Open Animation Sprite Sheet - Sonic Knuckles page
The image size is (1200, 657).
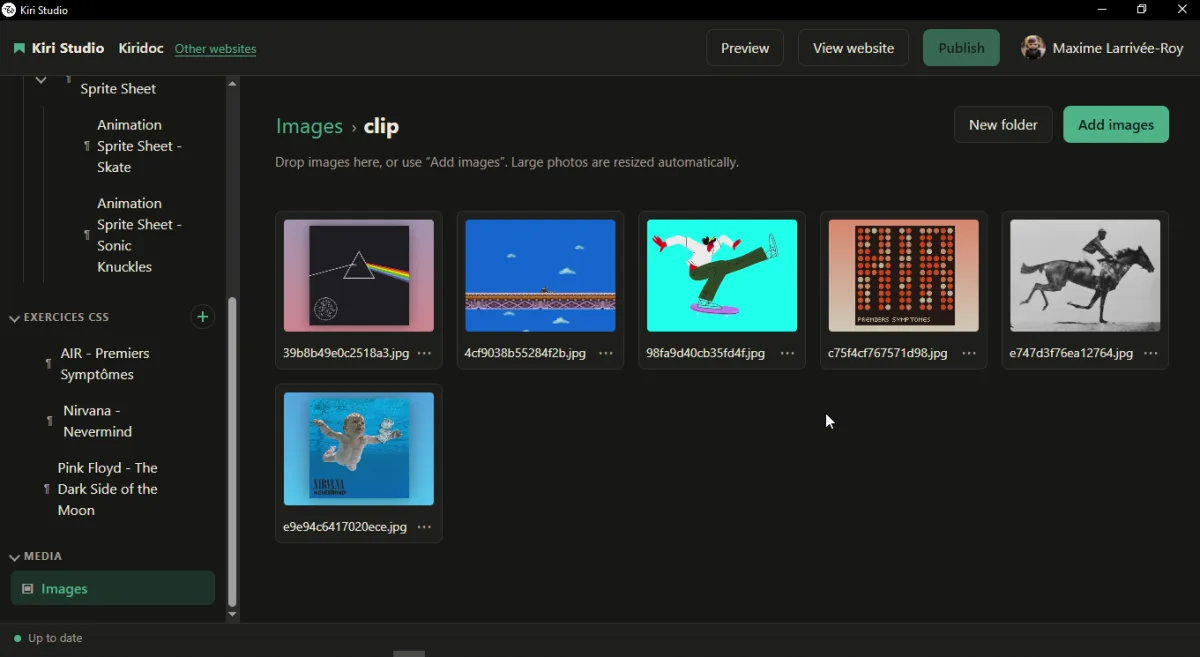tap(139, 235)
